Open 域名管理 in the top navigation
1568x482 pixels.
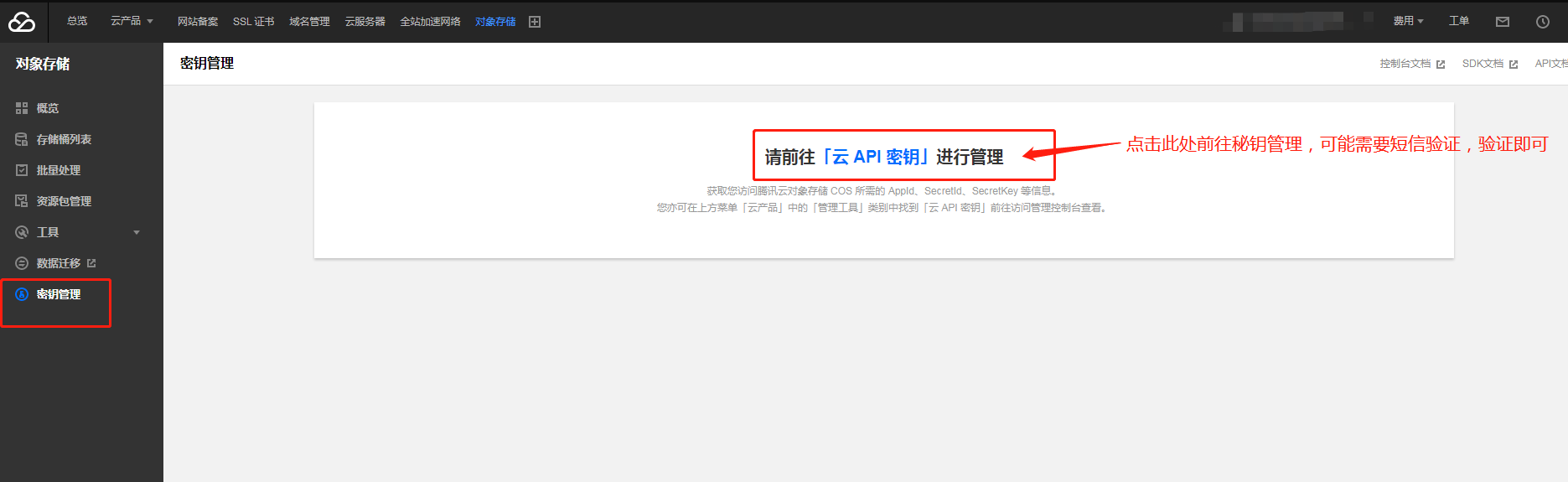tap(309, 22)
